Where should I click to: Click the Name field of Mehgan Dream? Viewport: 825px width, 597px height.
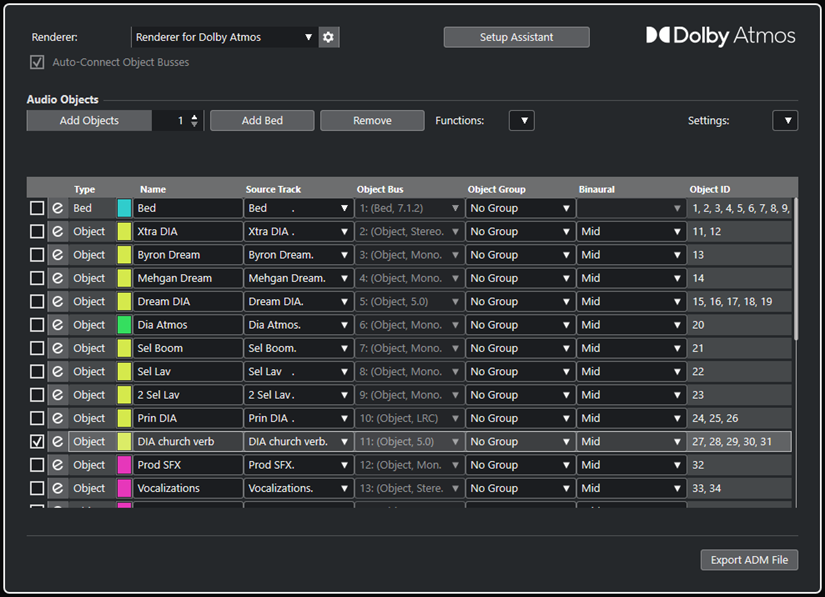coord(188,278)
